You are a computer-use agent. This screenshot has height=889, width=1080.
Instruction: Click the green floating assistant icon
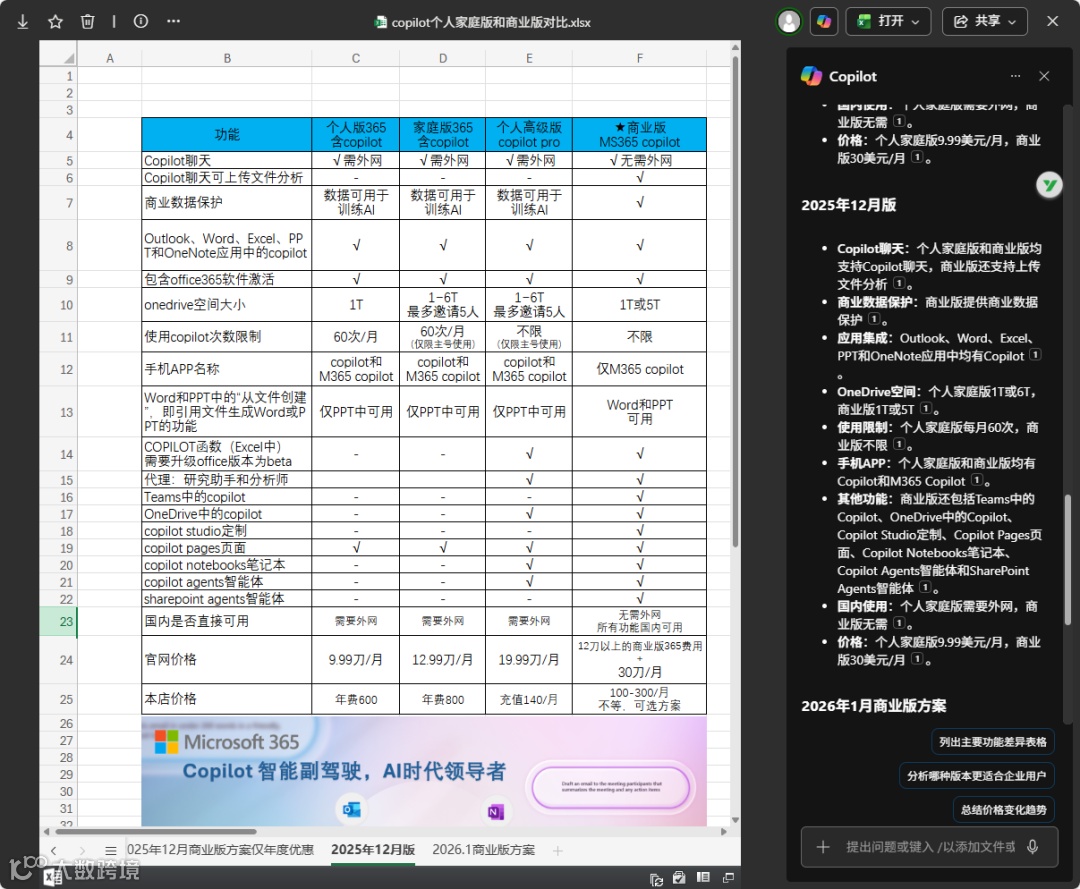coord(1049,185)
